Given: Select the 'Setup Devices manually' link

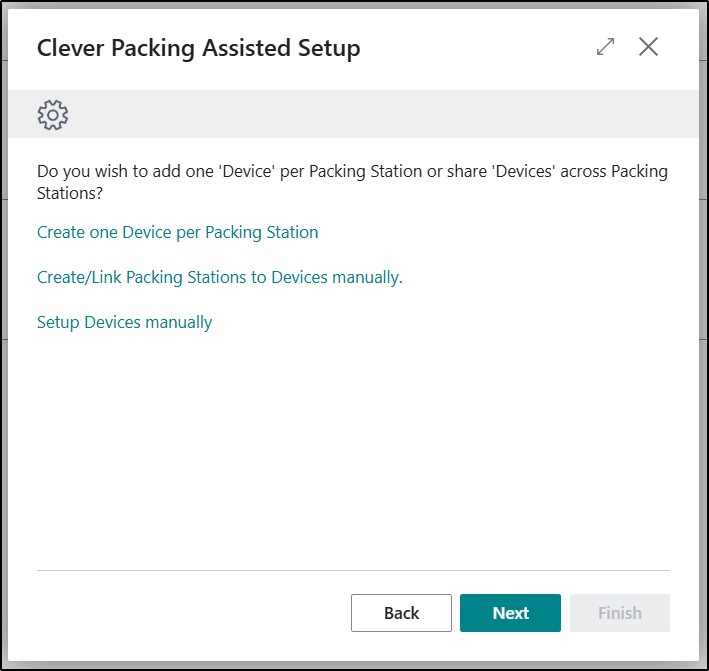Looking at the screenshot, I should coord(124,322).
